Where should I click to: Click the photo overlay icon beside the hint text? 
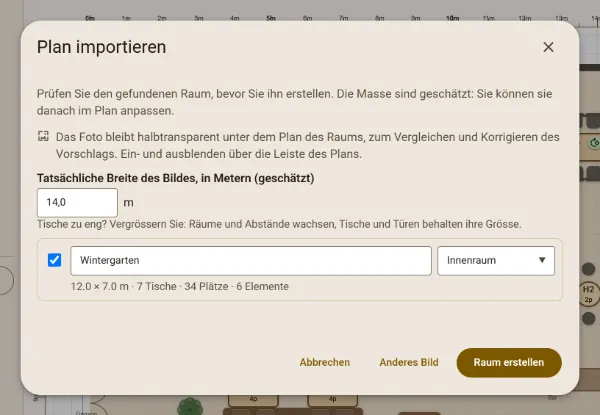(43, 136)
